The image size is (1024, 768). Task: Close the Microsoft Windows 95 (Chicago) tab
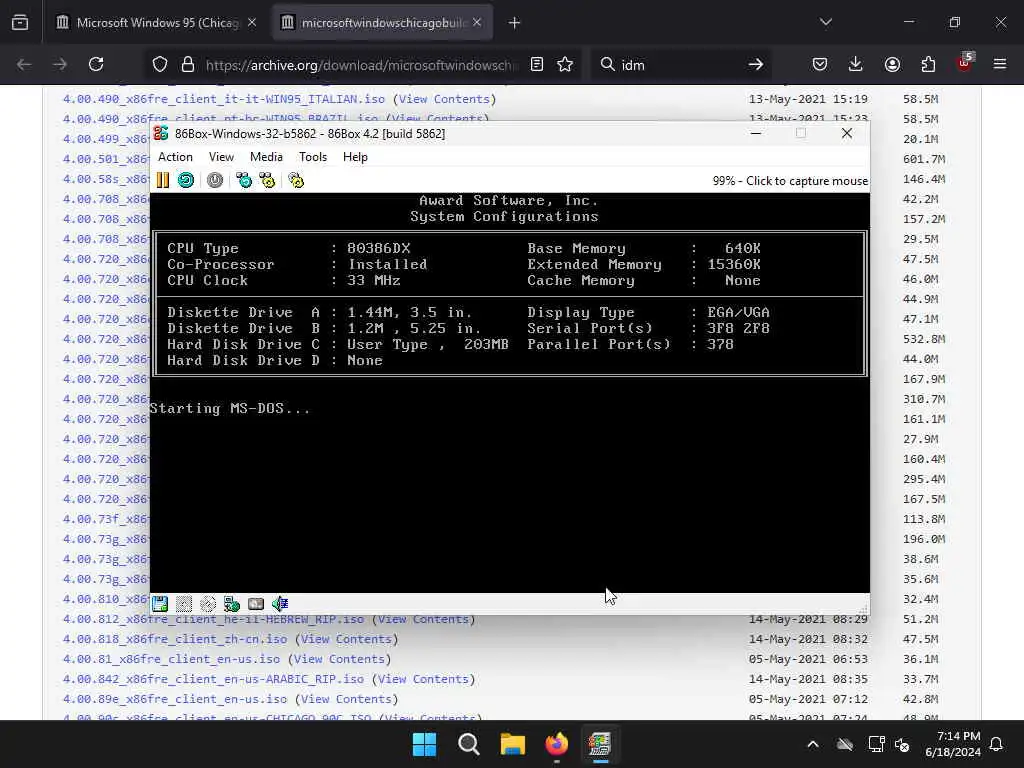(252, 23)
